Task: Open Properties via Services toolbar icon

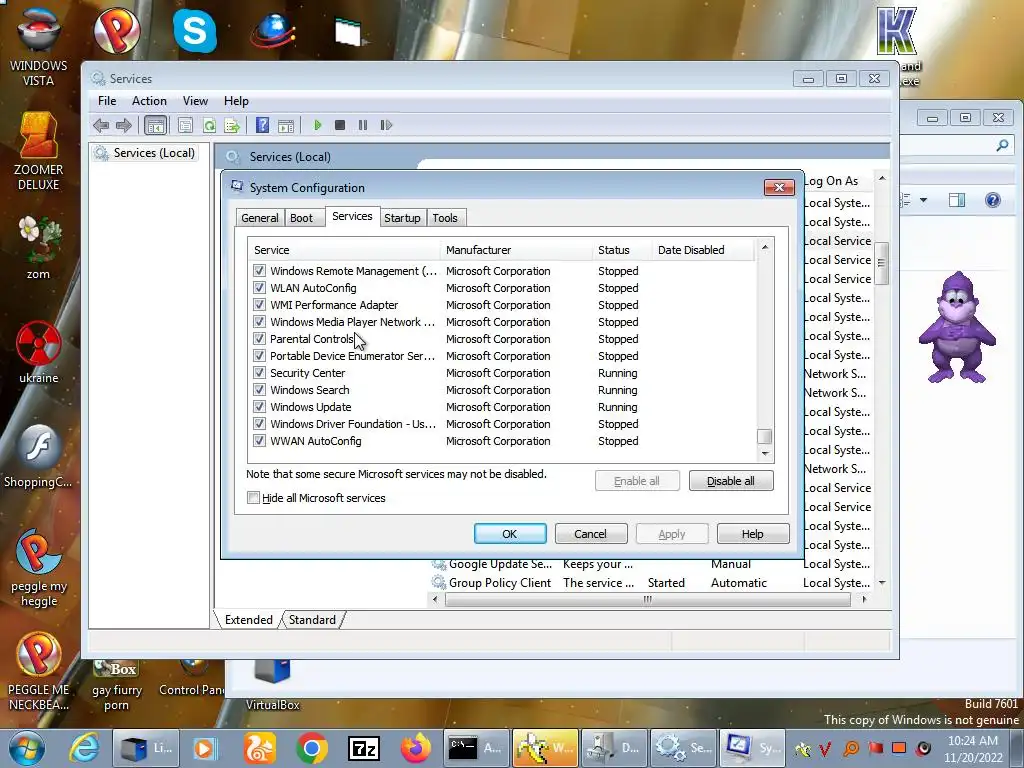Action: (x=185, y=125)
